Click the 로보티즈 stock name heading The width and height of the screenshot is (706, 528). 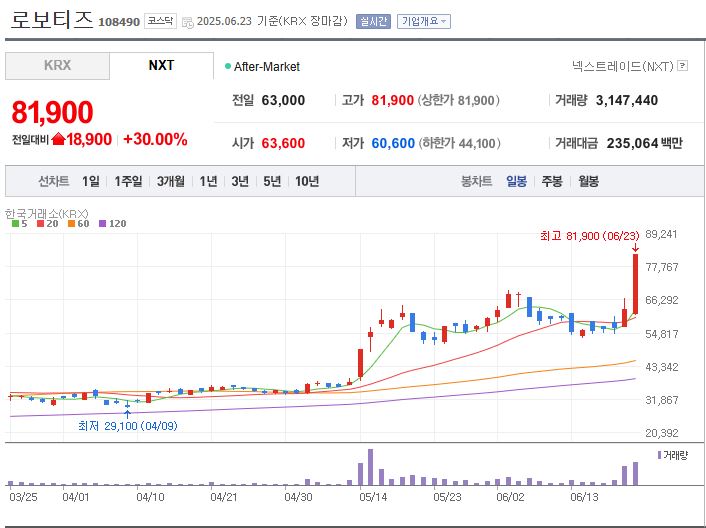[x=51, y=20]
